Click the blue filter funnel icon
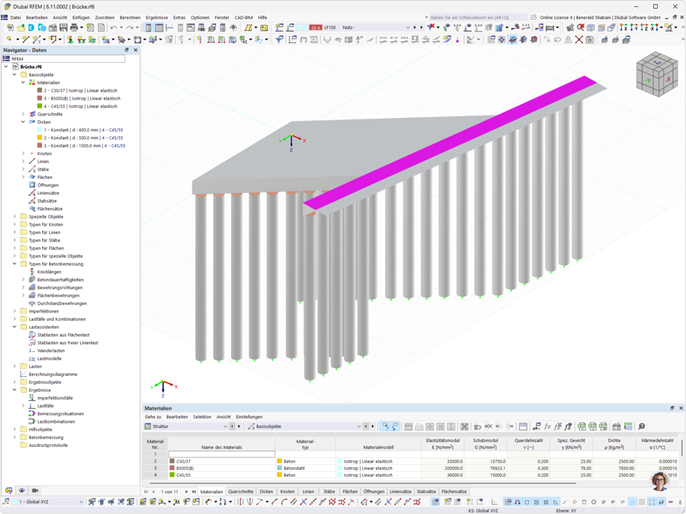Screen dimensions: 686x514 click(279, 40)
